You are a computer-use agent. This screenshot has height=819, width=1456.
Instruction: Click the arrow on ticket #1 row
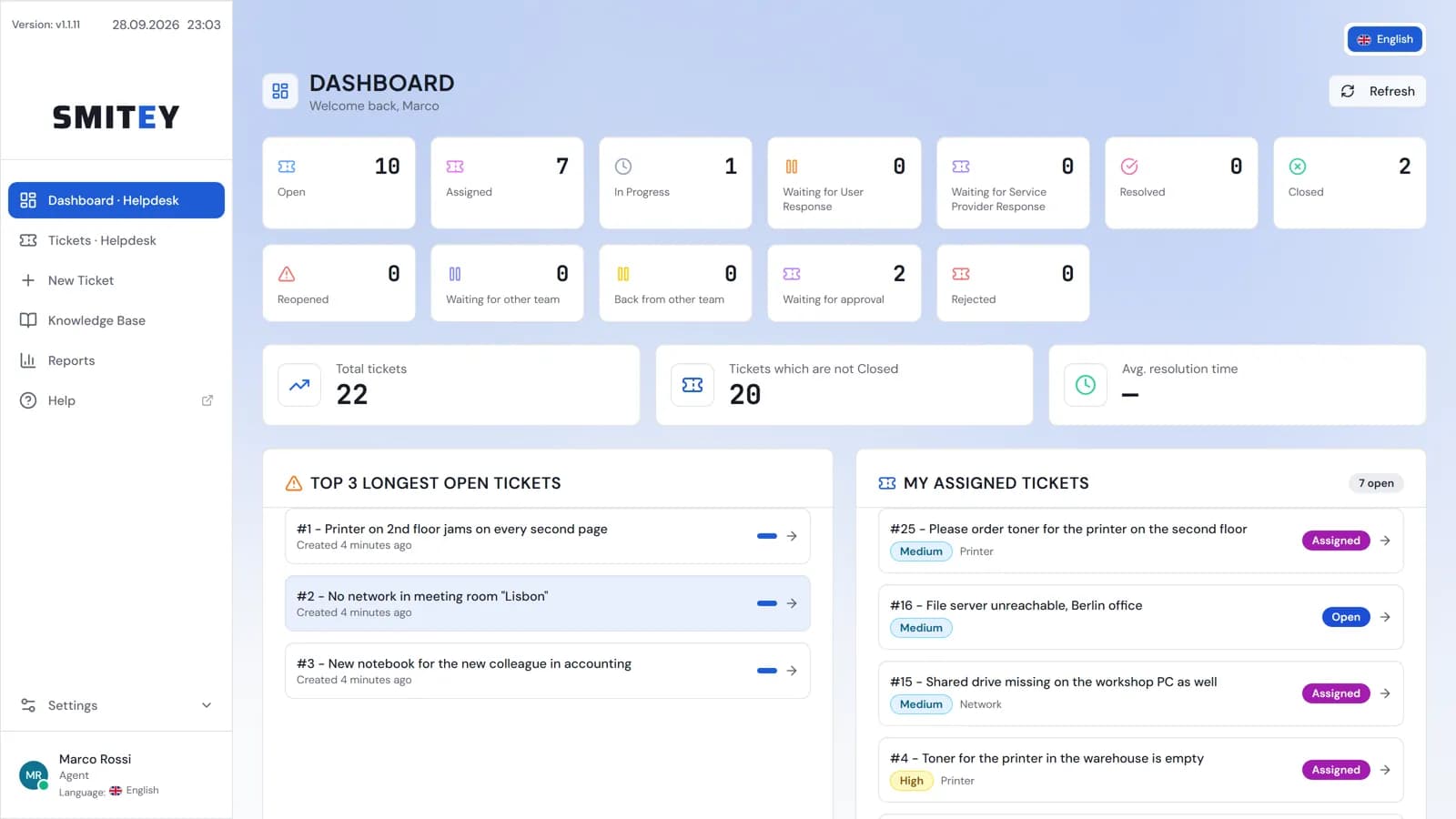click(792, 536)
